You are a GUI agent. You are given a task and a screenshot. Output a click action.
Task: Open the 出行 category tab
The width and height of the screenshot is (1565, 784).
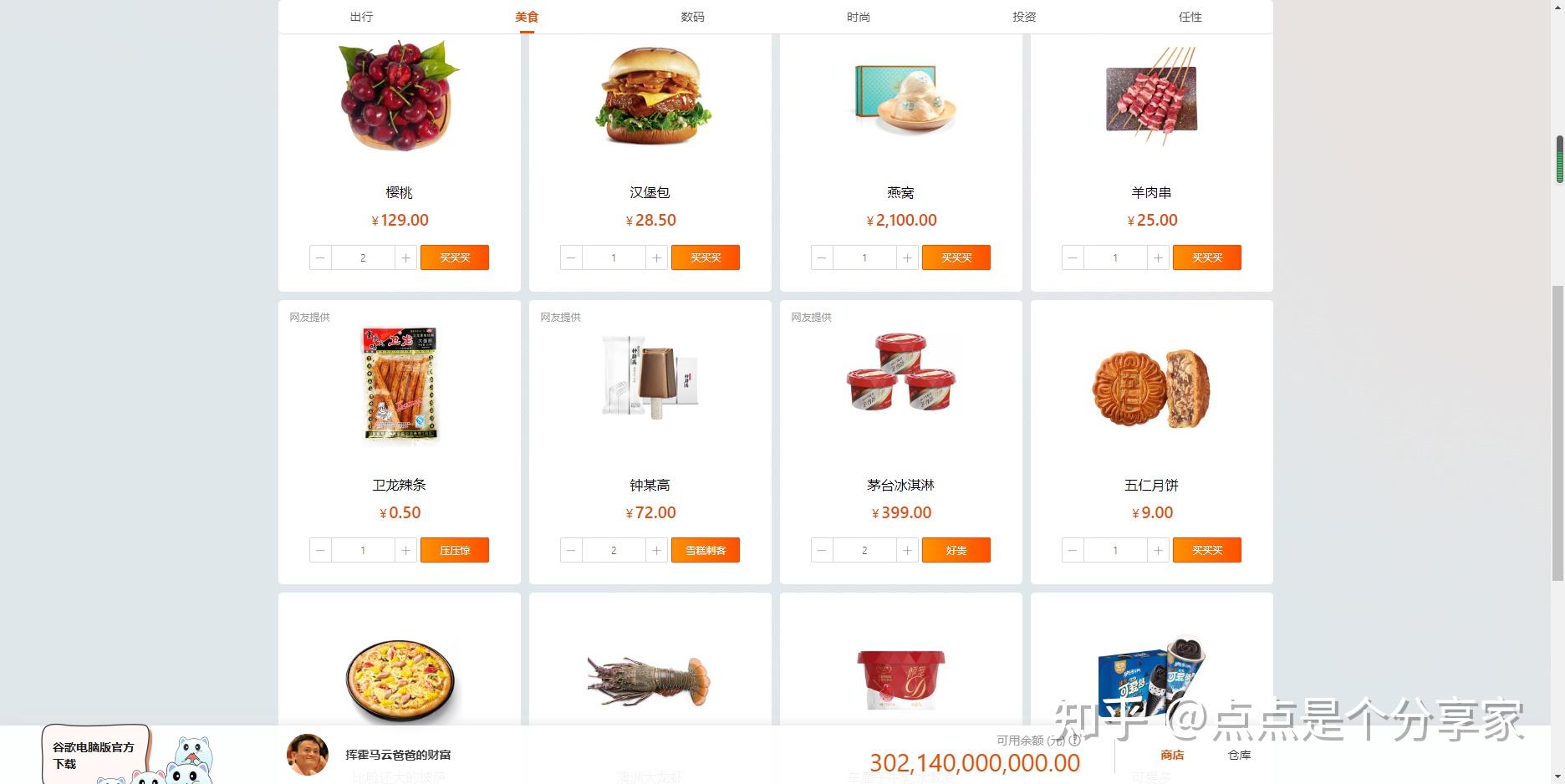click(x=361, y=17)
